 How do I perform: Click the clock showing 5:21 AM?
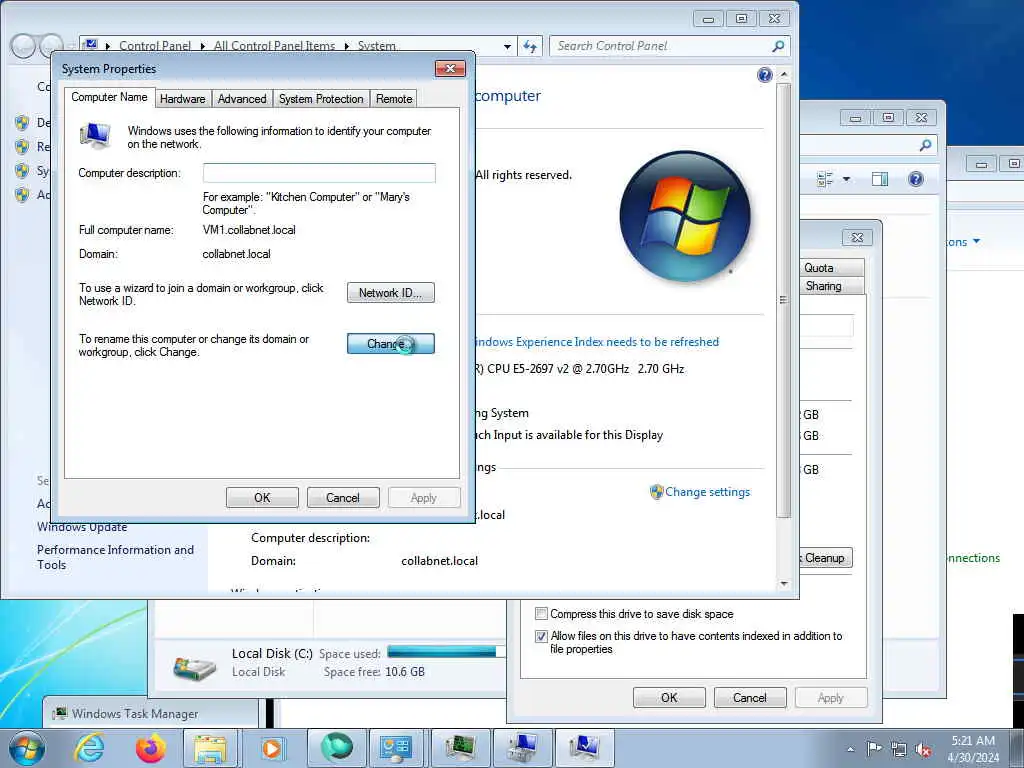(973, 748)
